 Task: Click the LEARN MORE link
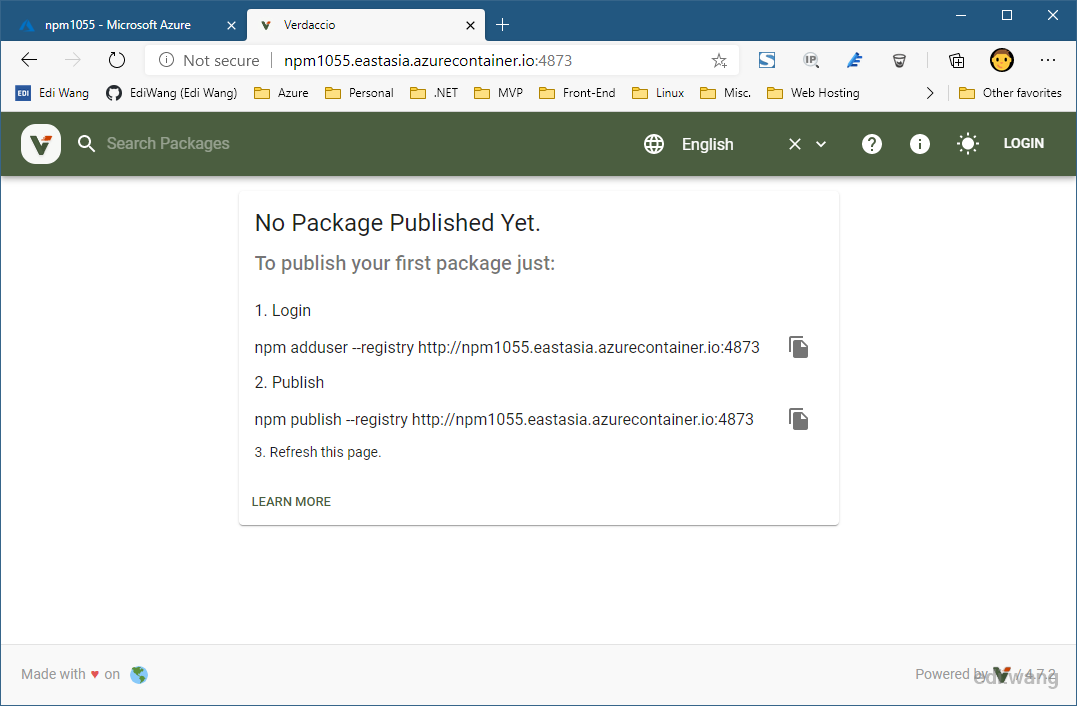click(x=291, y=502)
